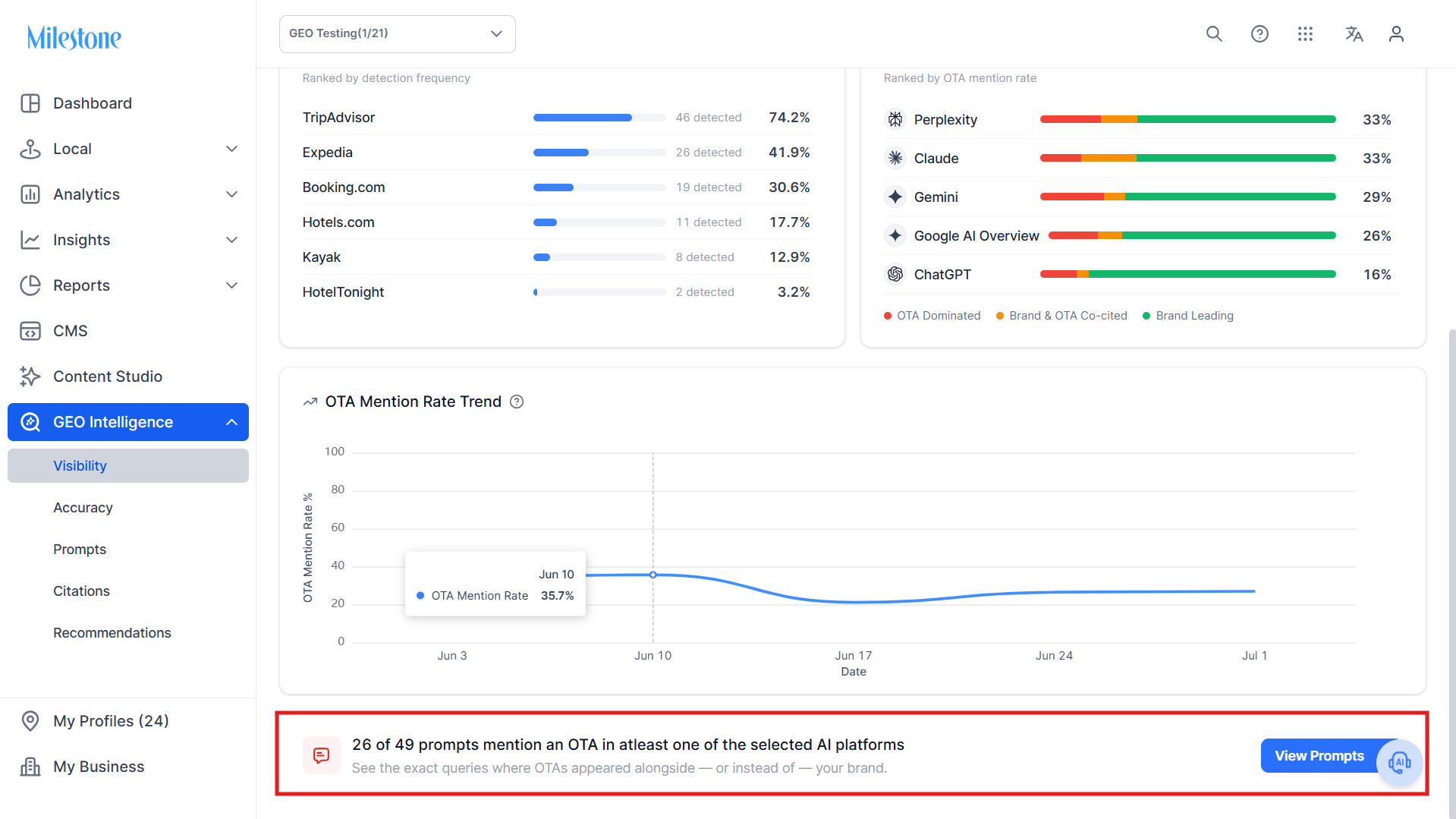Viewport: 1456px width, 819px height.
Task: Expand the Reports menu chevron
Action: [x=232, y=285]
